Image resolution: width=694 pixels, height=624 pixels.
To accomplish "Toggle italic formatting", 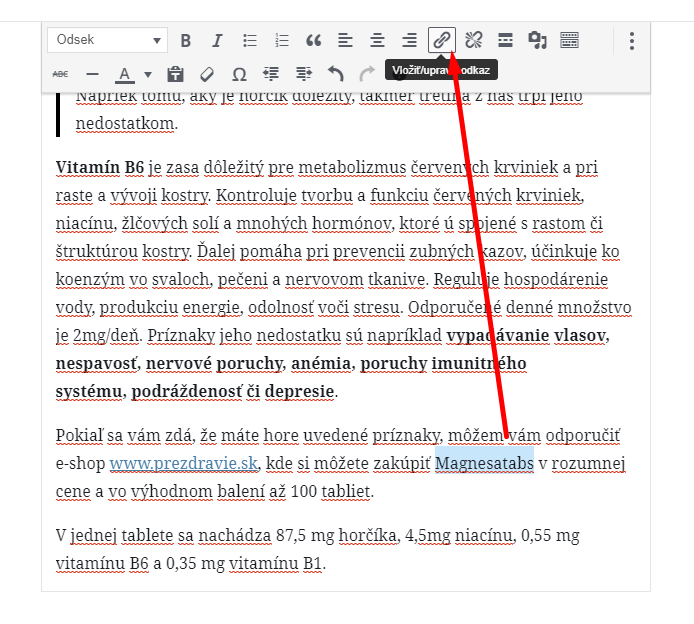I will click(x=217, y=40).
